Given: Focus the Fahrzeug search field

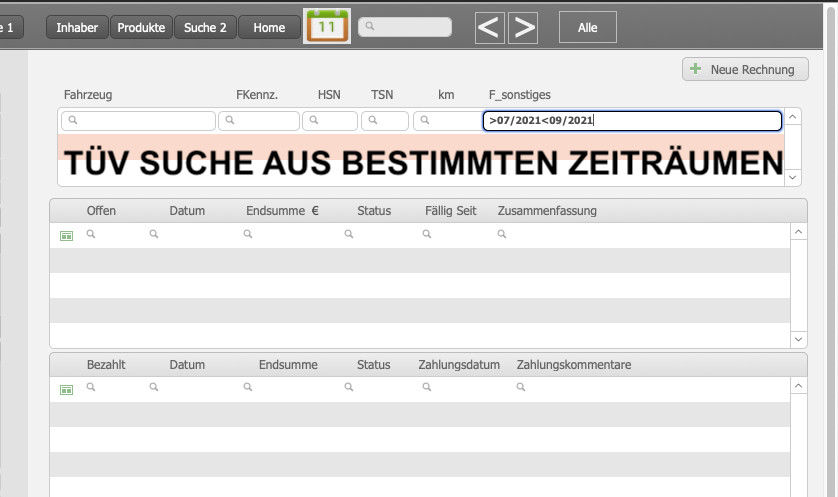Looking at the screenshot, I should pyautogui.click(x=138, y=121).
